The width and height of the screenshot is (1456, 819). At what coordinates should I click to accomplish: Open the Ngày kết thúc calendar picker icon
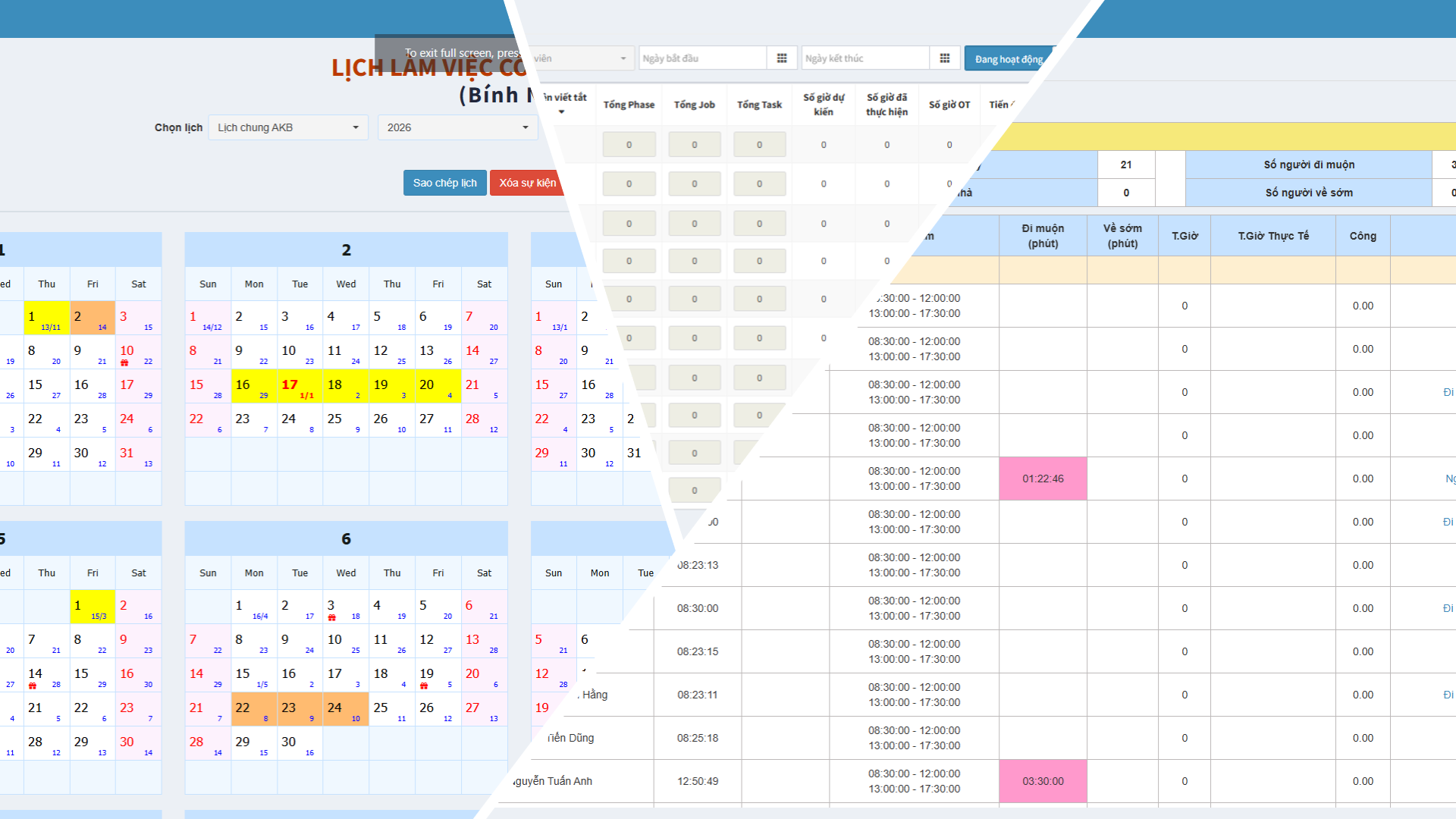pos(945,58)
